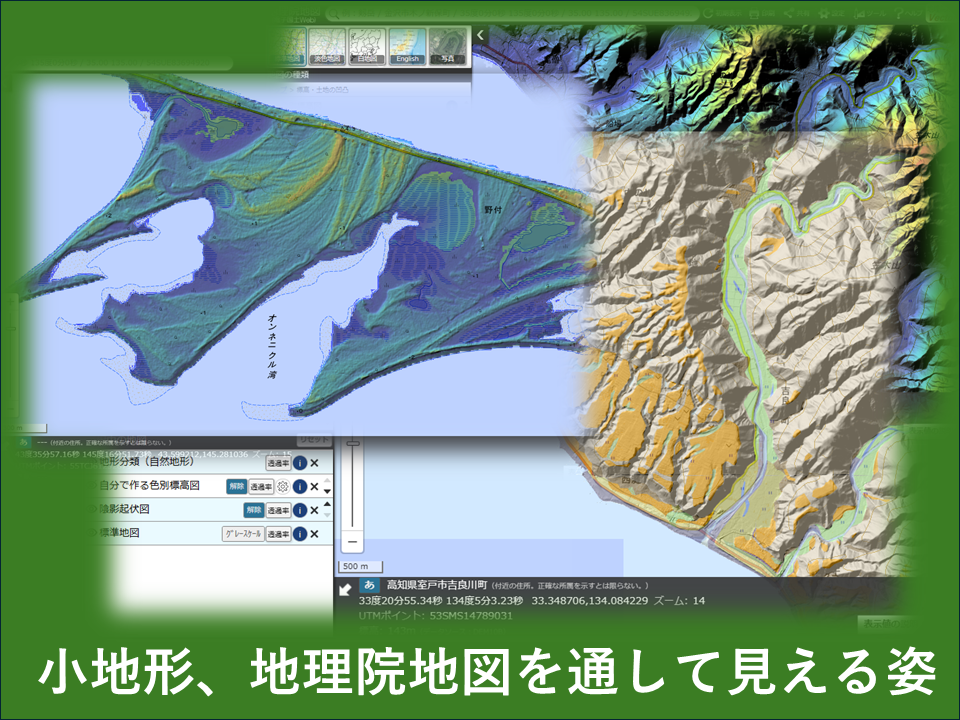
Task: Select the 白地図 base map thumbnail
Action: point(367,47)
